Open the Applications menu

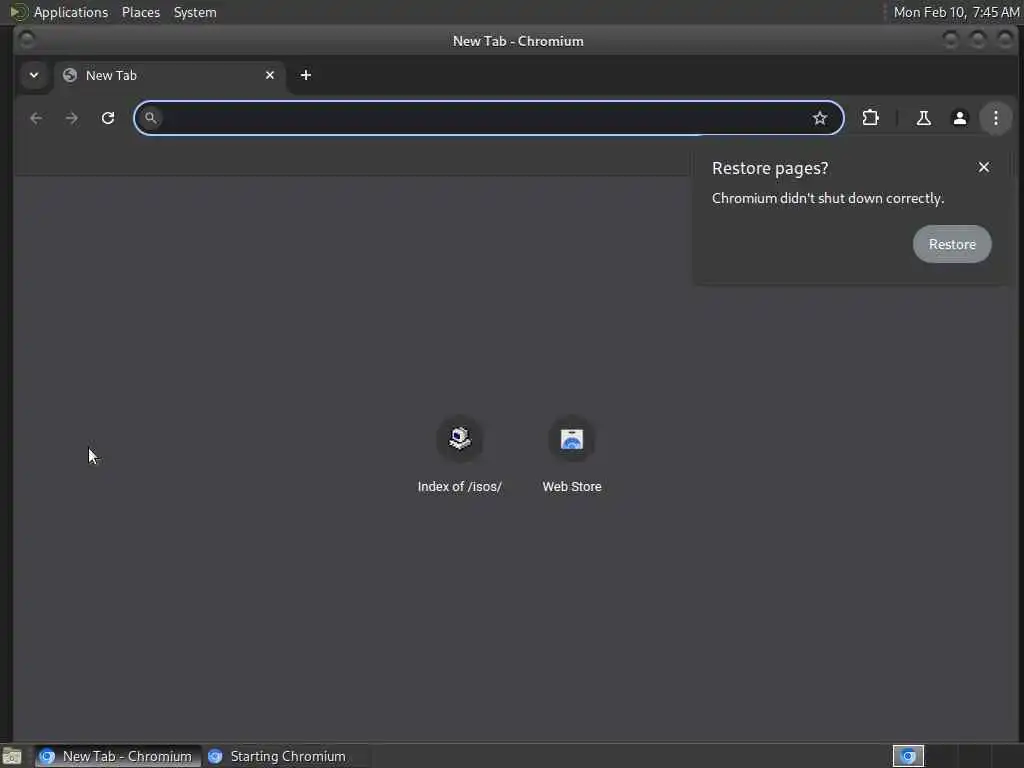(x=71, y=12)
